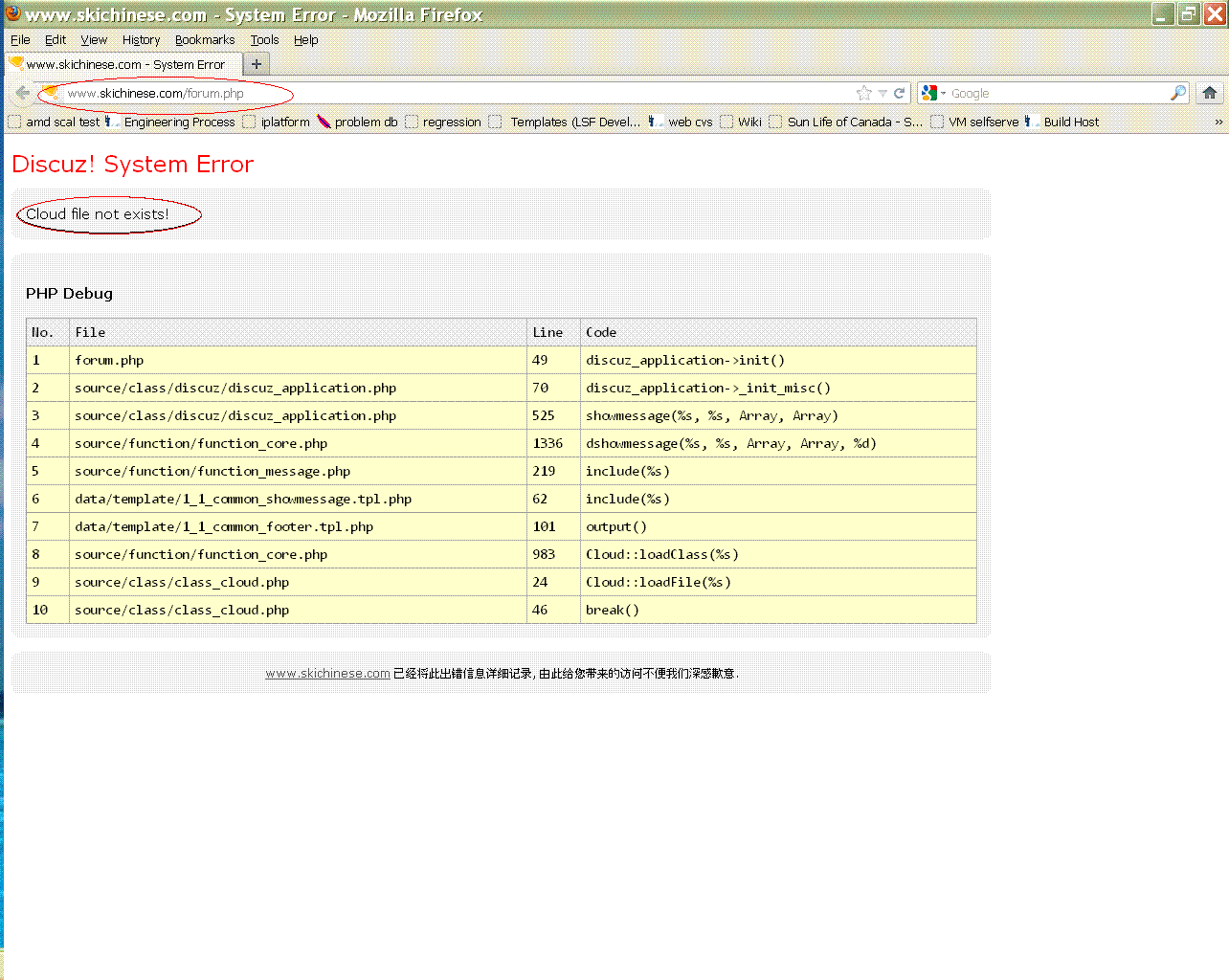The image size is (1229, 980).
Task: Click inside the URL address field
Action: point(479,93)
